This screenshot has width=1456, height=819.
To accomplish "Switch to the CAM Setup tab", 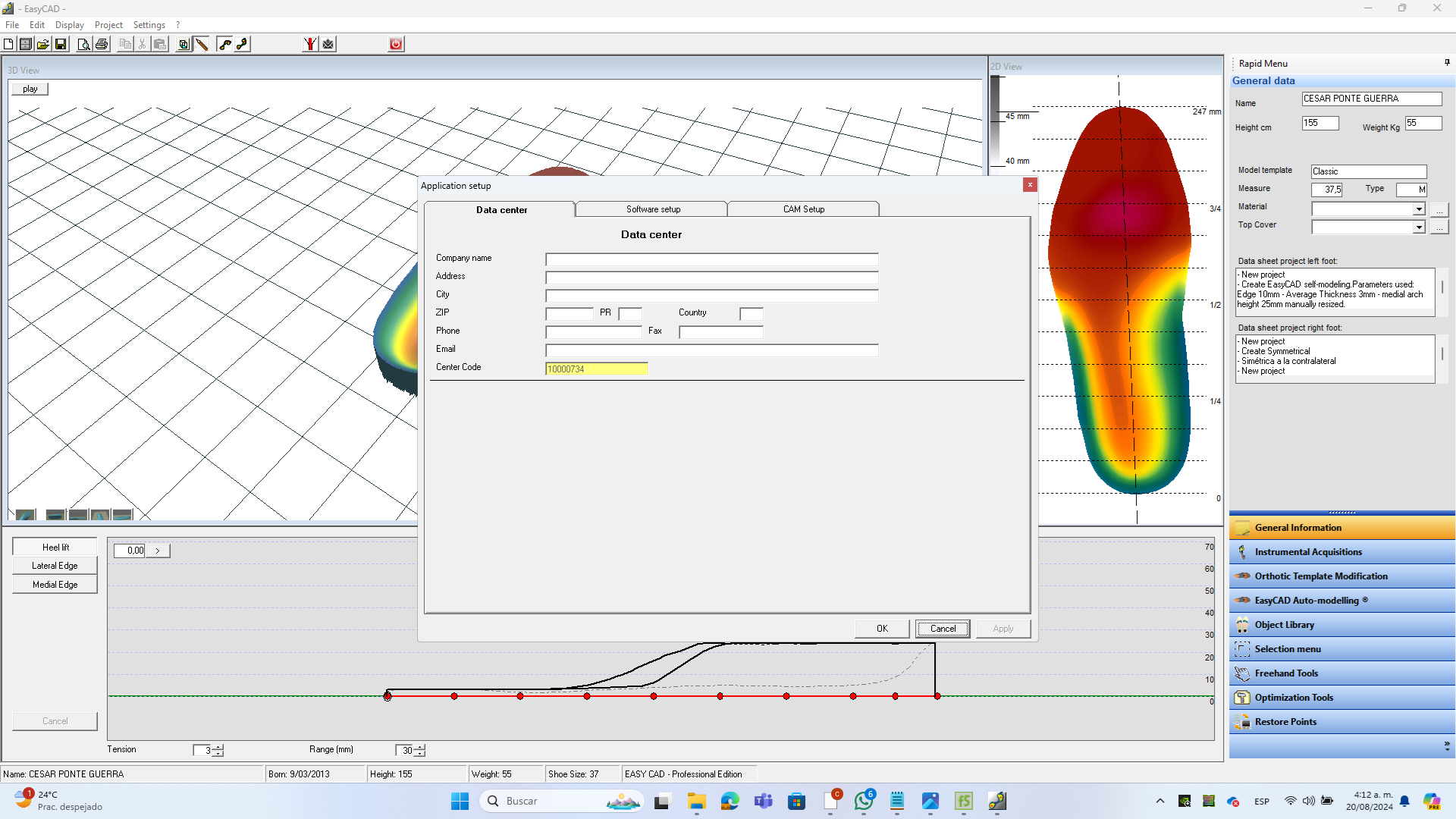I will [x=803, y=209].
